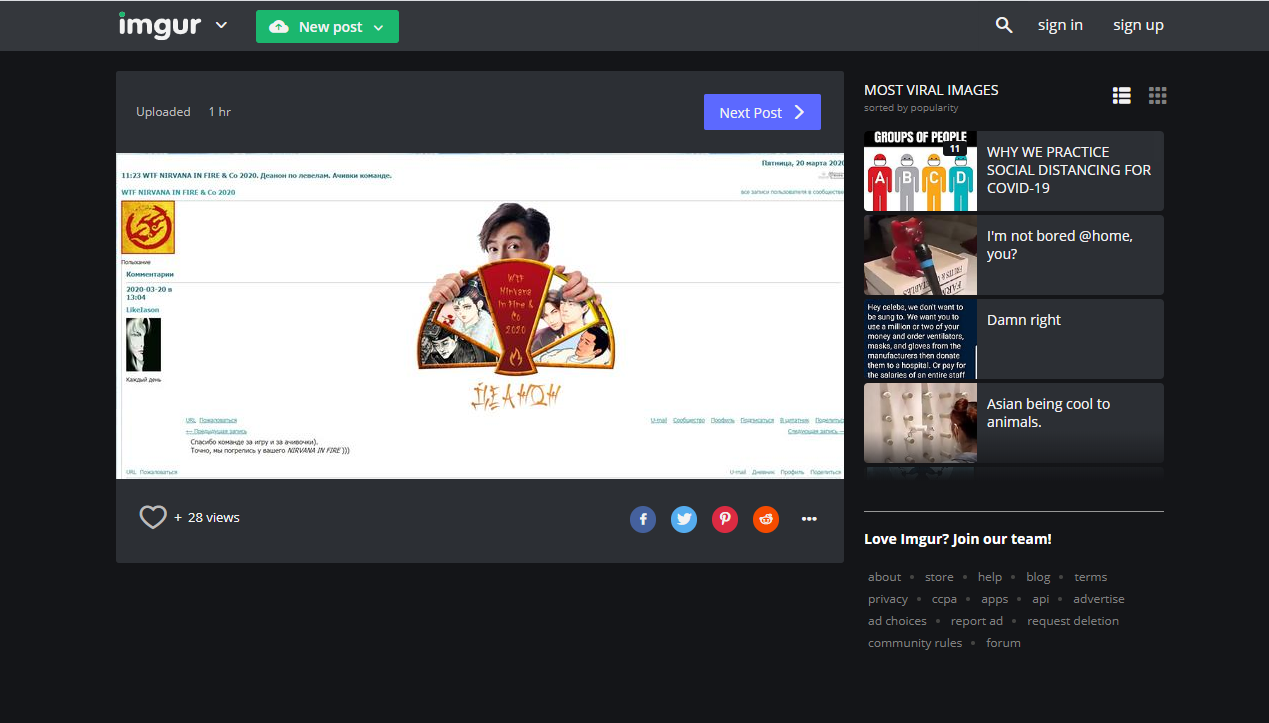Open the terms footer link

pyautogui.click(x=1090, y=577)
